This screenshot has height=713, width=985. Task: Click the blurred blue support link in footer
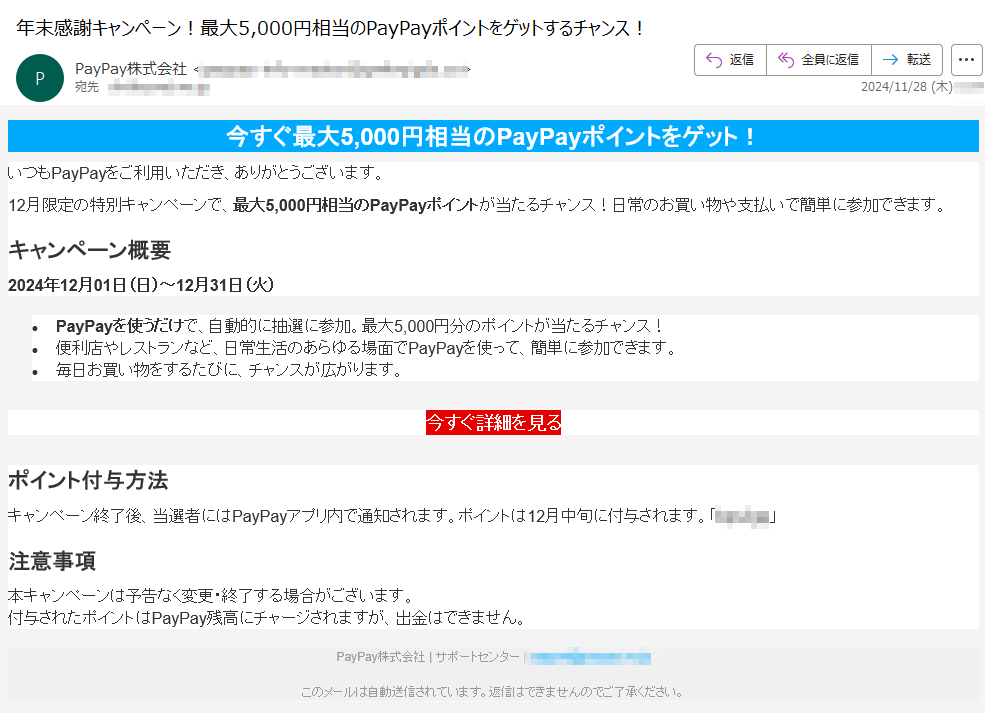(x=590, y=658)
